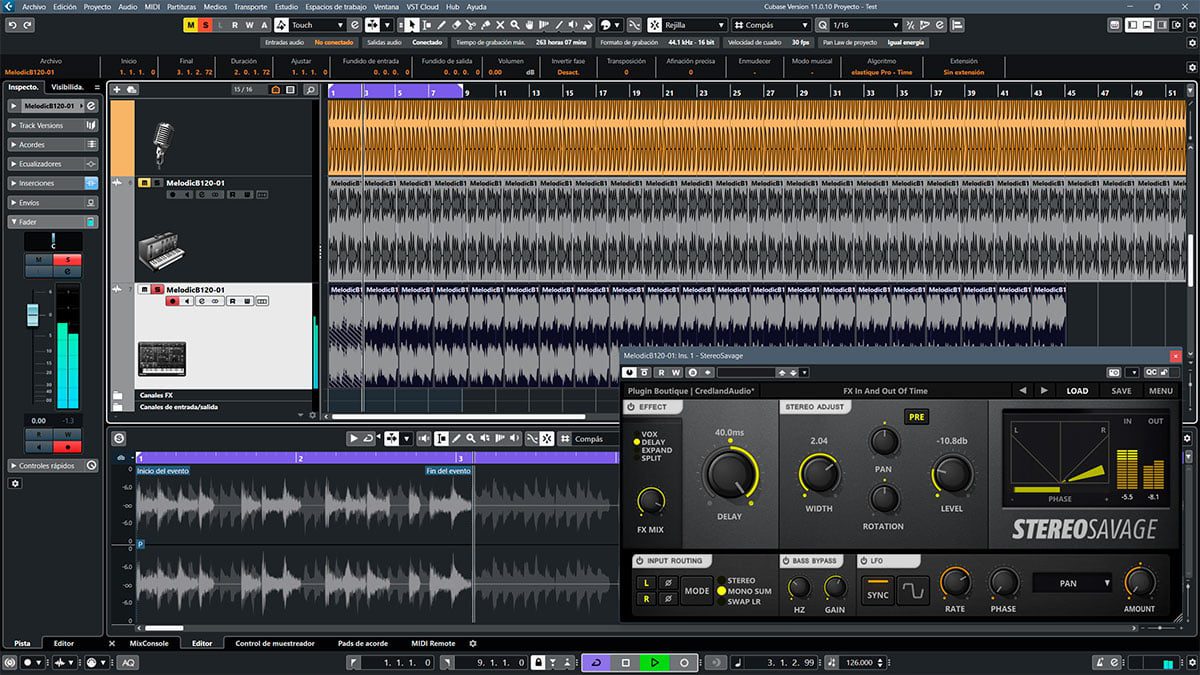
Task: Toggle the LFO section power switch
Action: (864, 561)
